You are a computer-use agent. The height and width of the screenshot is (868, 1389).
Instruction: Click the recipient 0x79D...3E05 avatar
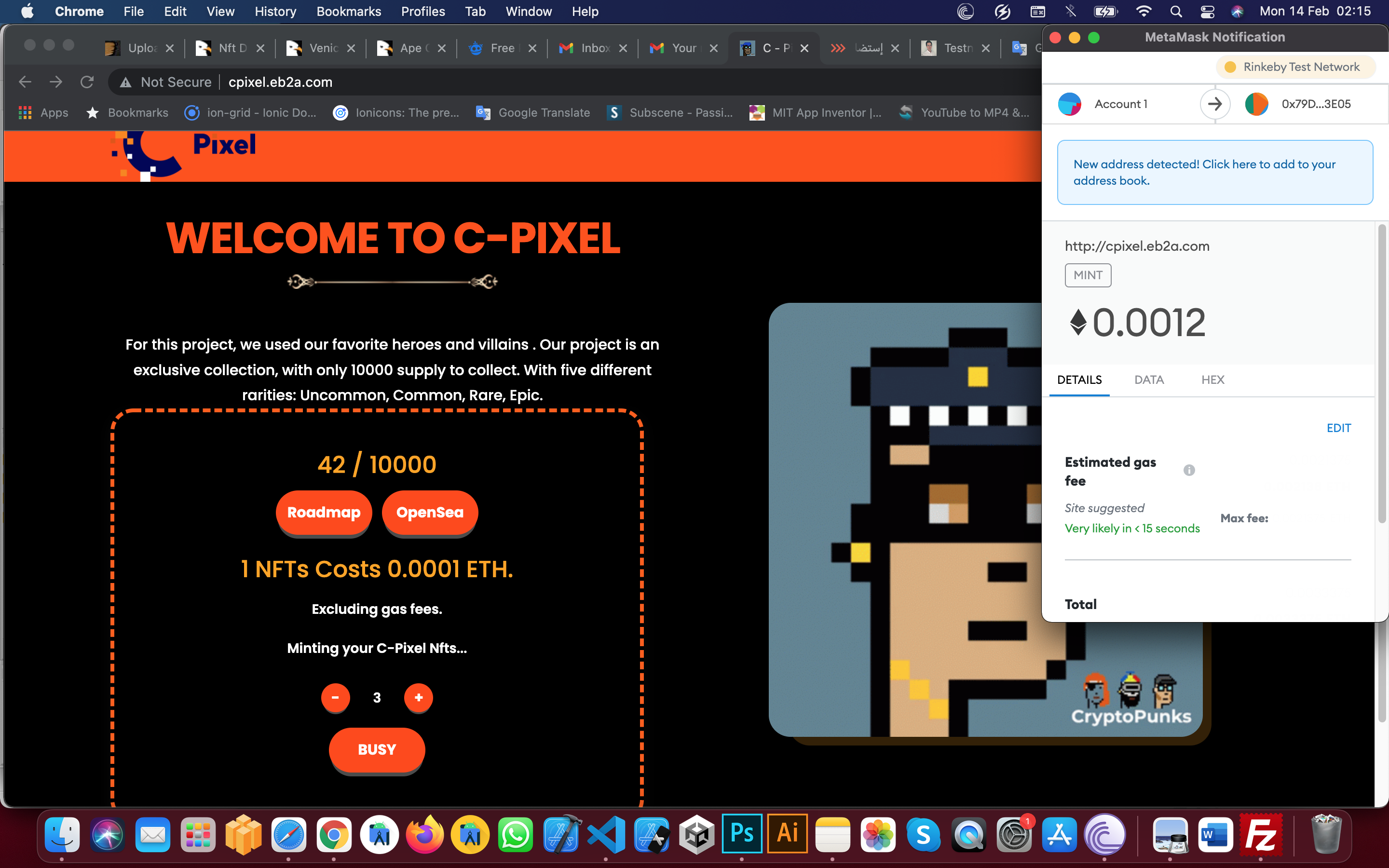[1256, 104]
